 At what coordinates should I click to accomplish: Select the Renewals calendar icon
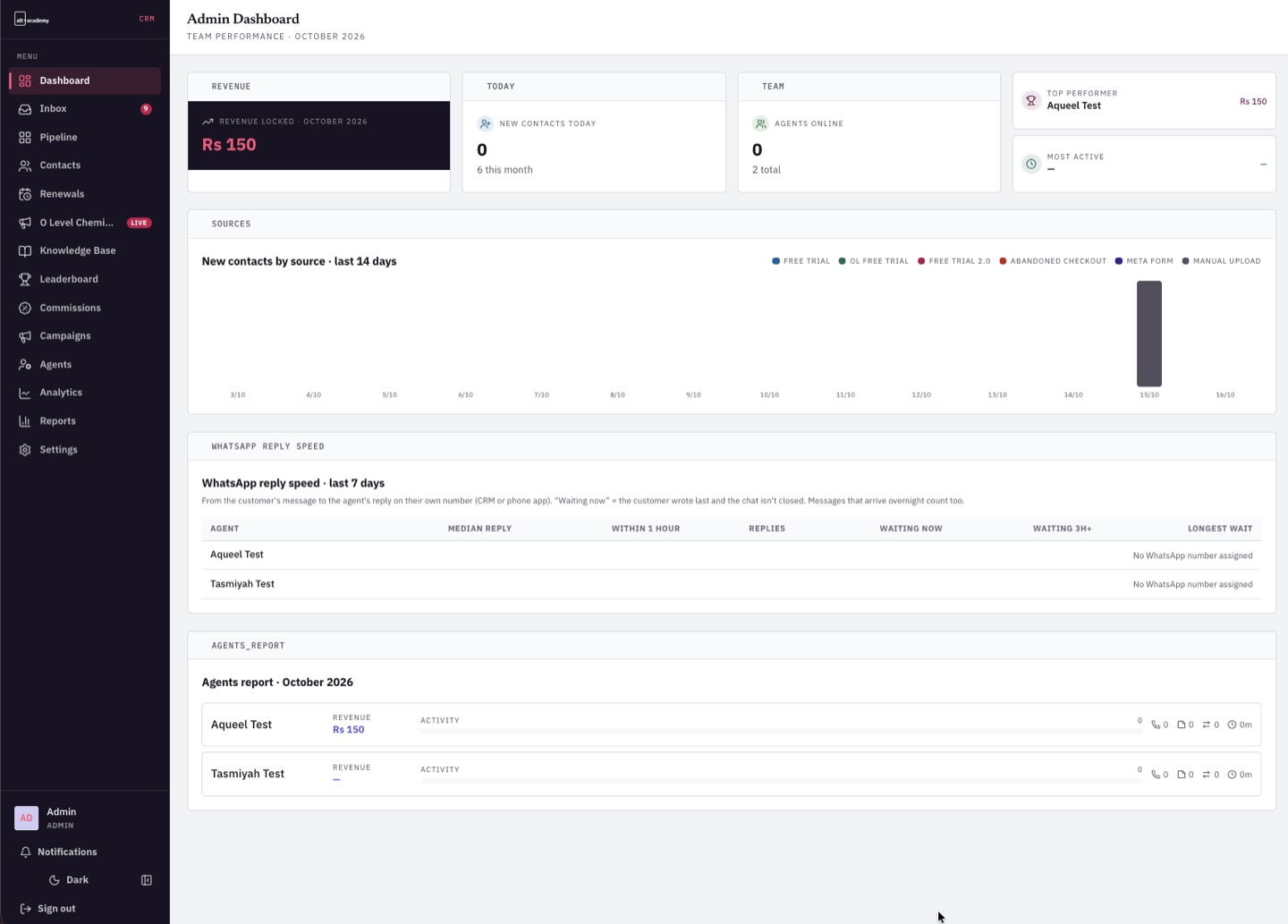[x=25, y=194]
